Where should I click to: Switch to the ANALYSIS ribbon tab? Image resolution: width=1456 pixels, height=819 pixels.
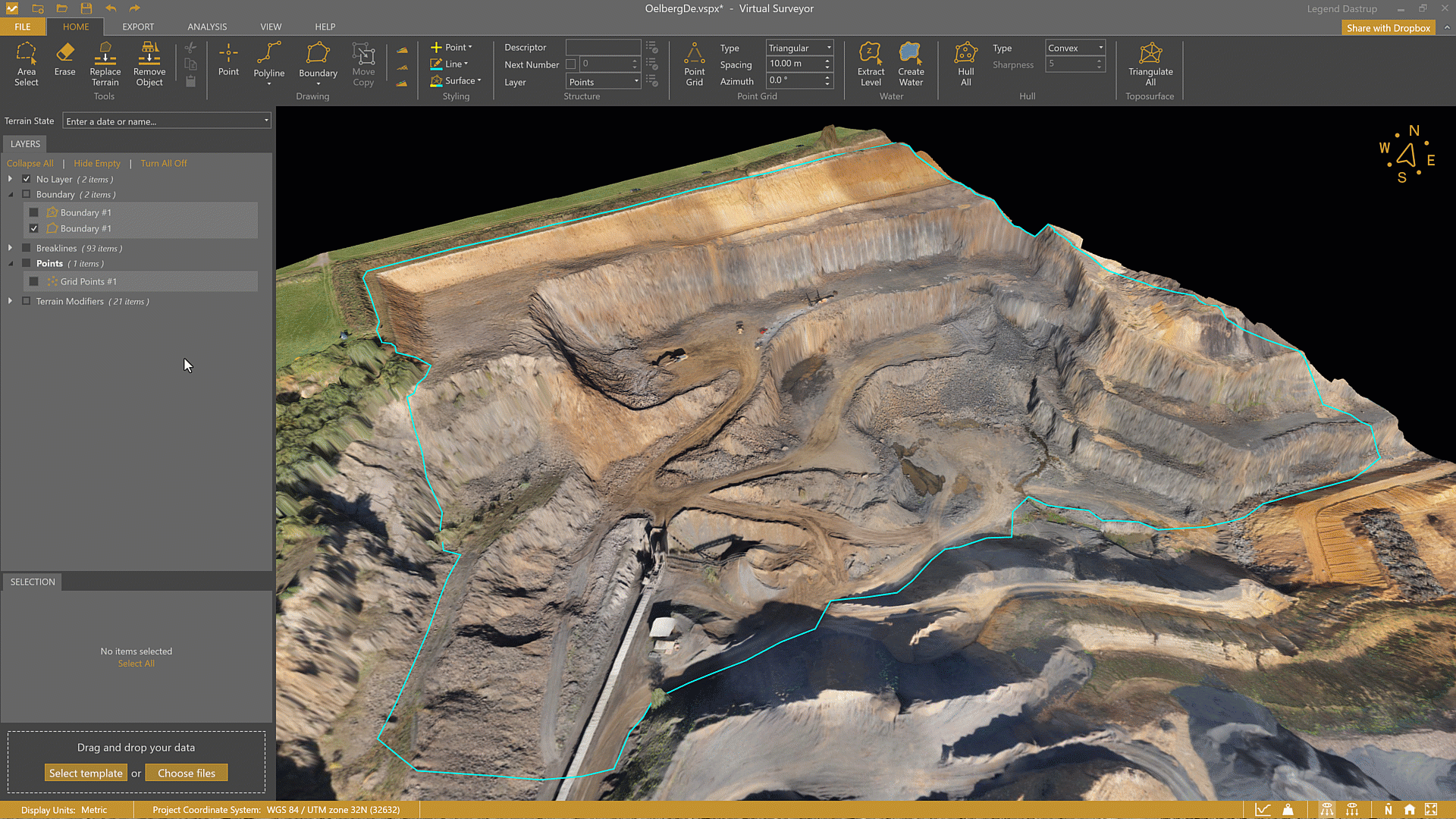click(x=207, y=27)
